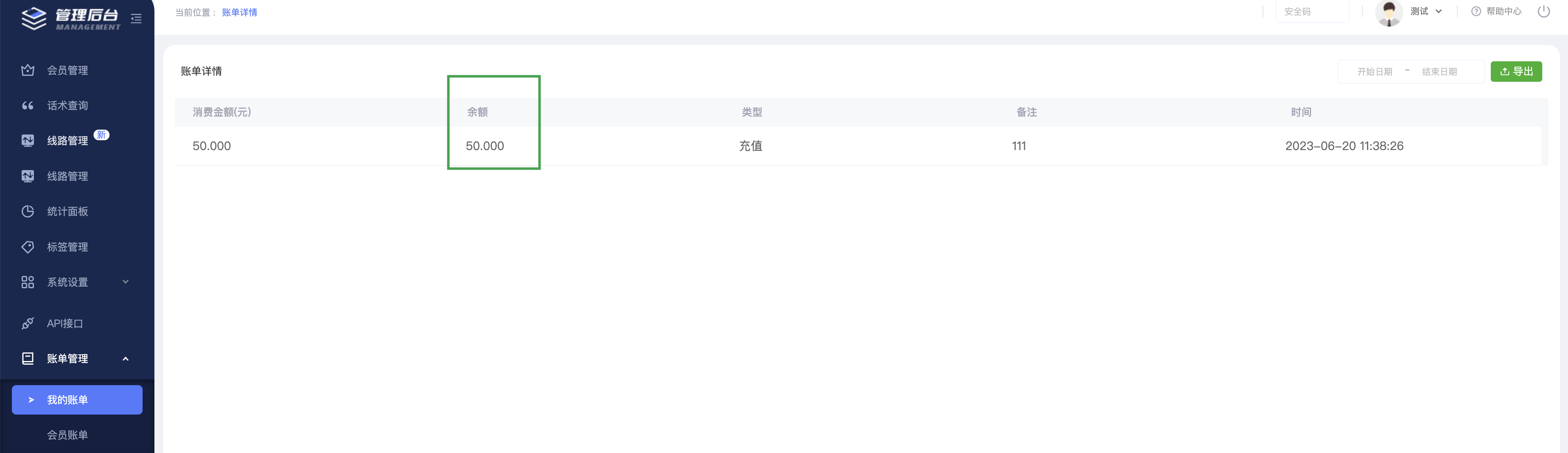
Task: Click the 账单管理 book icon
Action: point(27,359)
